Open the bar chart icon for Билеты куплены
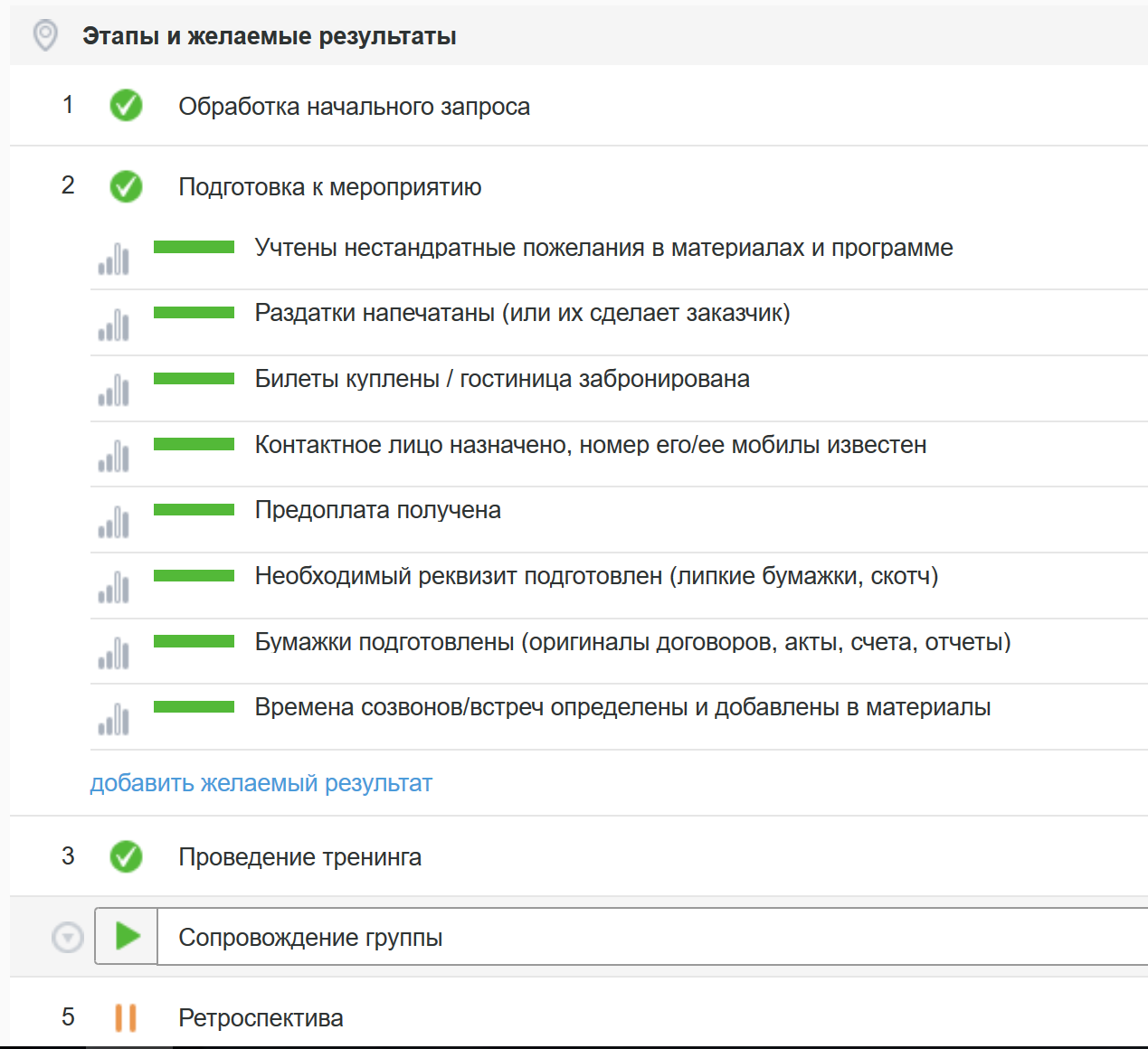 pyautogui.click(x=114, y=390)
